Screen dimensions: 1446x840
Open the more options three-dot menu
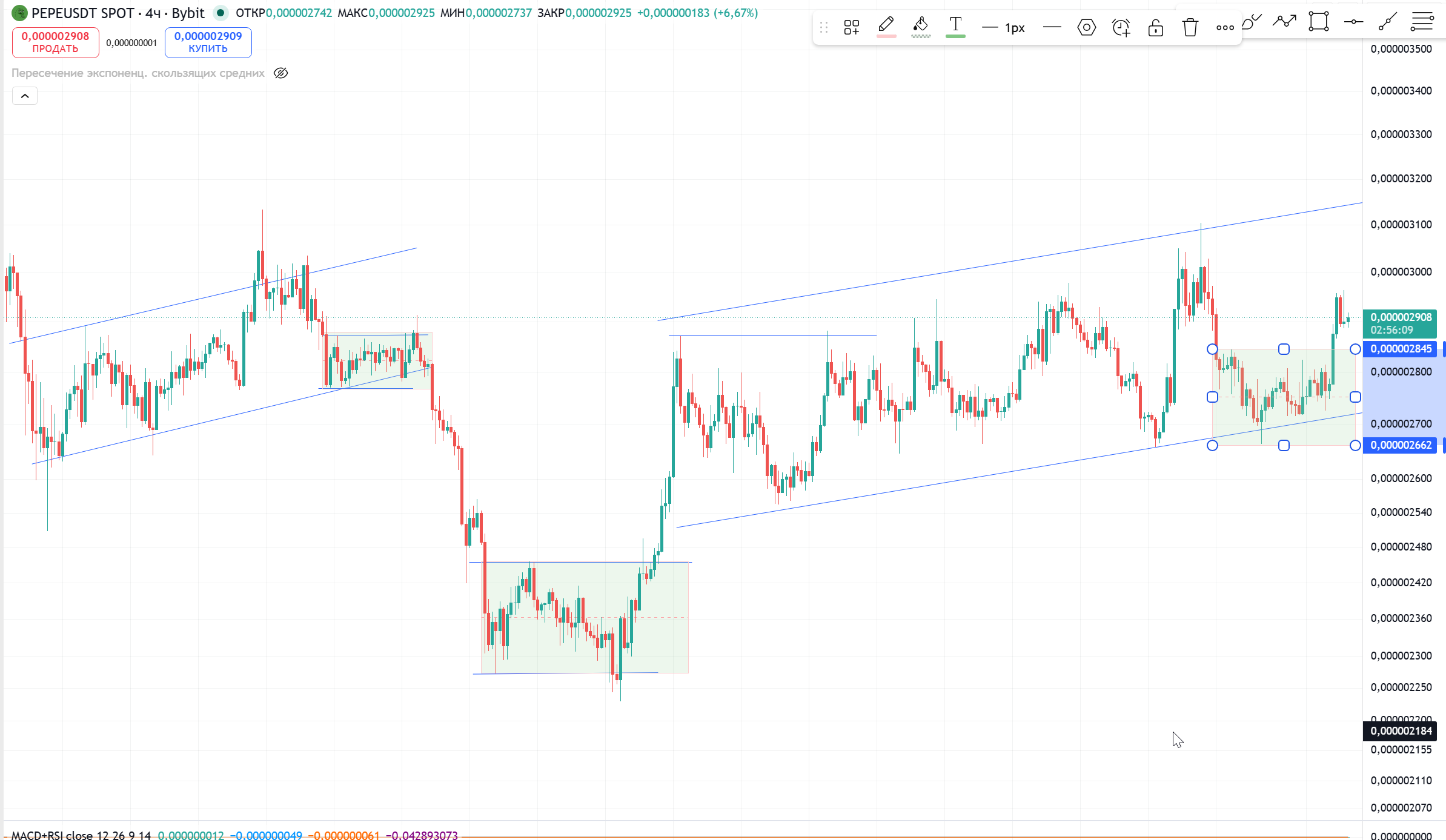[1225, 27]
